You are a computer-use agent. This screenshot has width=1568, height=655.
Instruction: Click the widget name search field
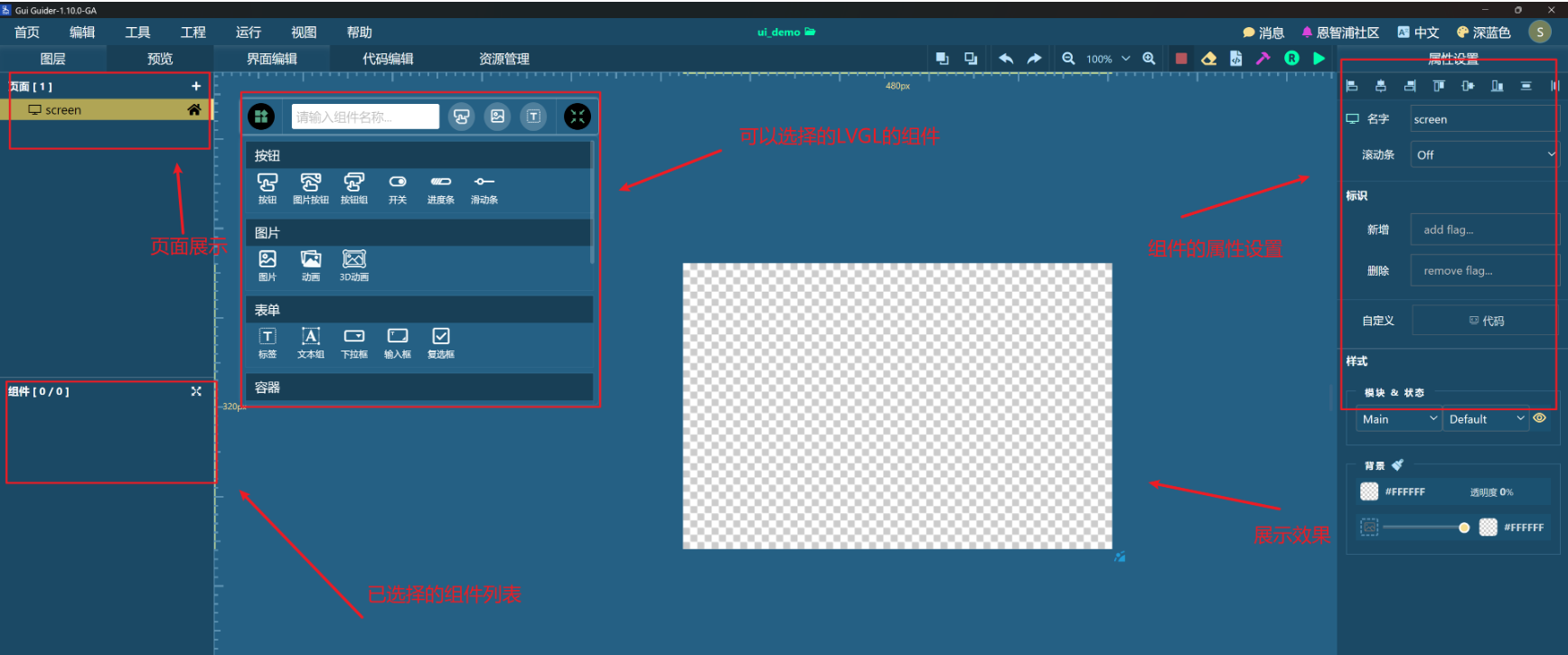pos(365,117)
